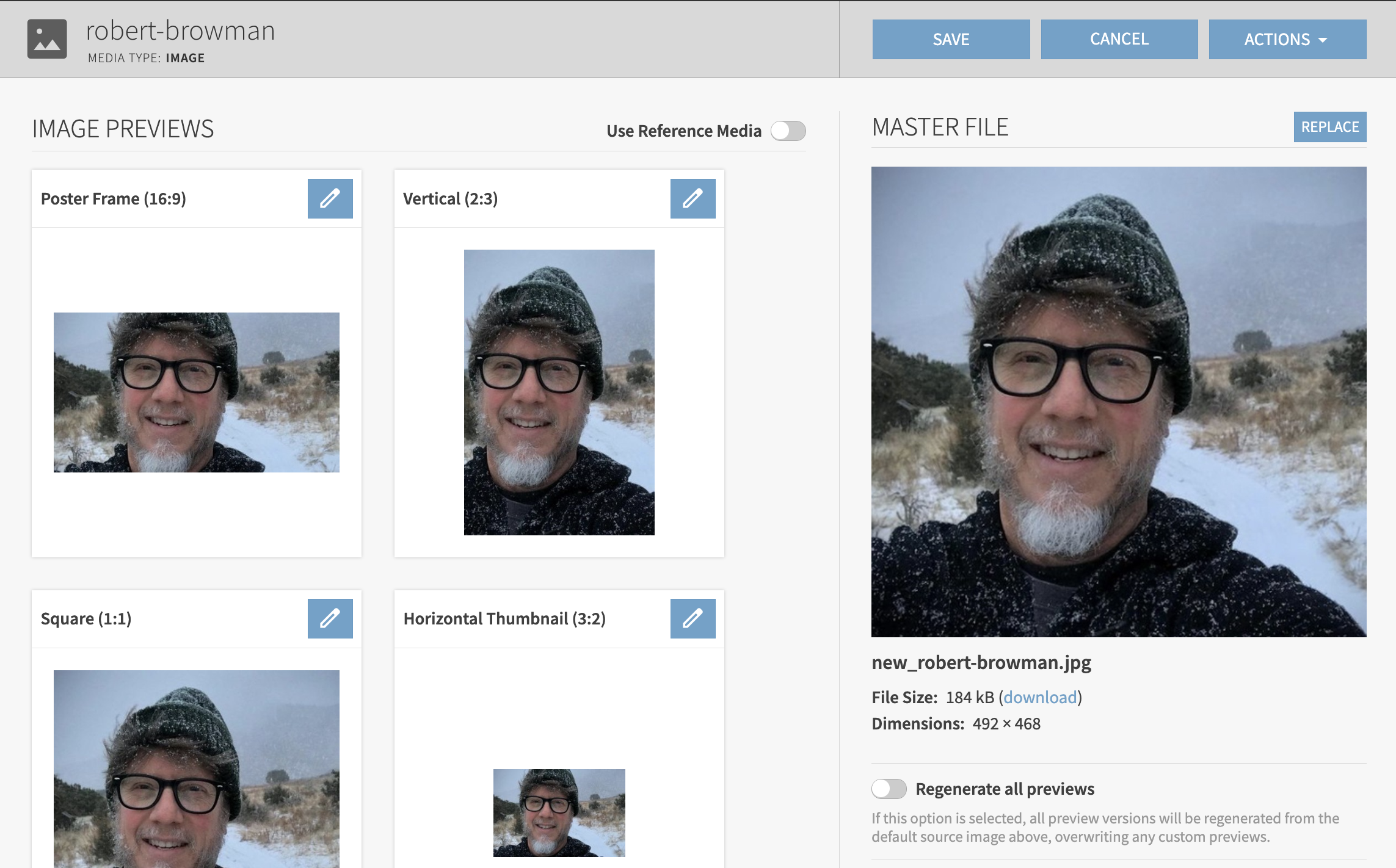Select the Poster Frame preview image
This screenshot has height=868, width=1396.
pos(197,392)
